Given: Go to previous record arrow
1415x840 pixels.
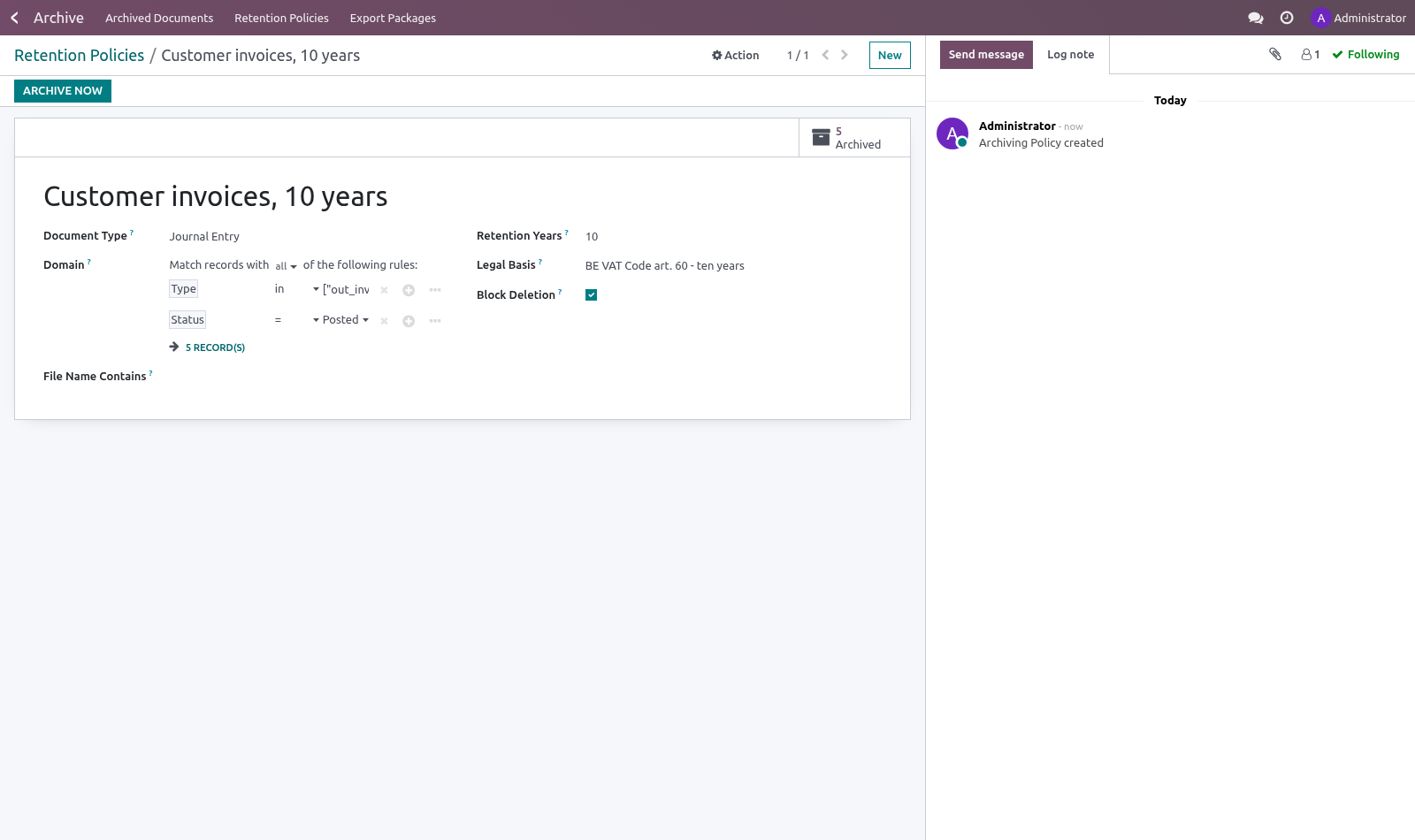Looking at the screenshot, I should point(825,55).
